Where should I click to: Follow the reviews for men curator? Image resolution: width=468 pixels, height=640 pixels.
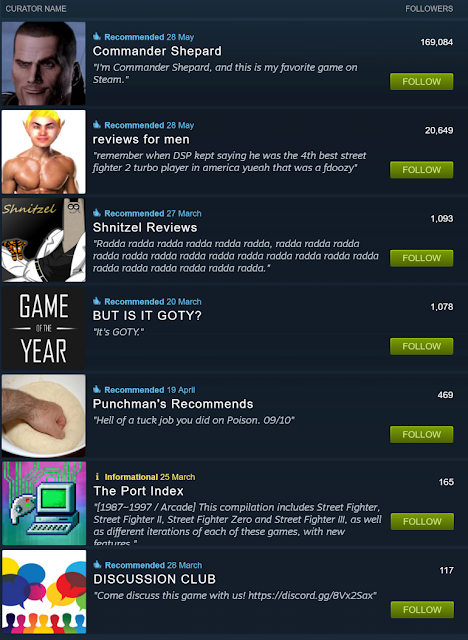(x=421, y=170)
